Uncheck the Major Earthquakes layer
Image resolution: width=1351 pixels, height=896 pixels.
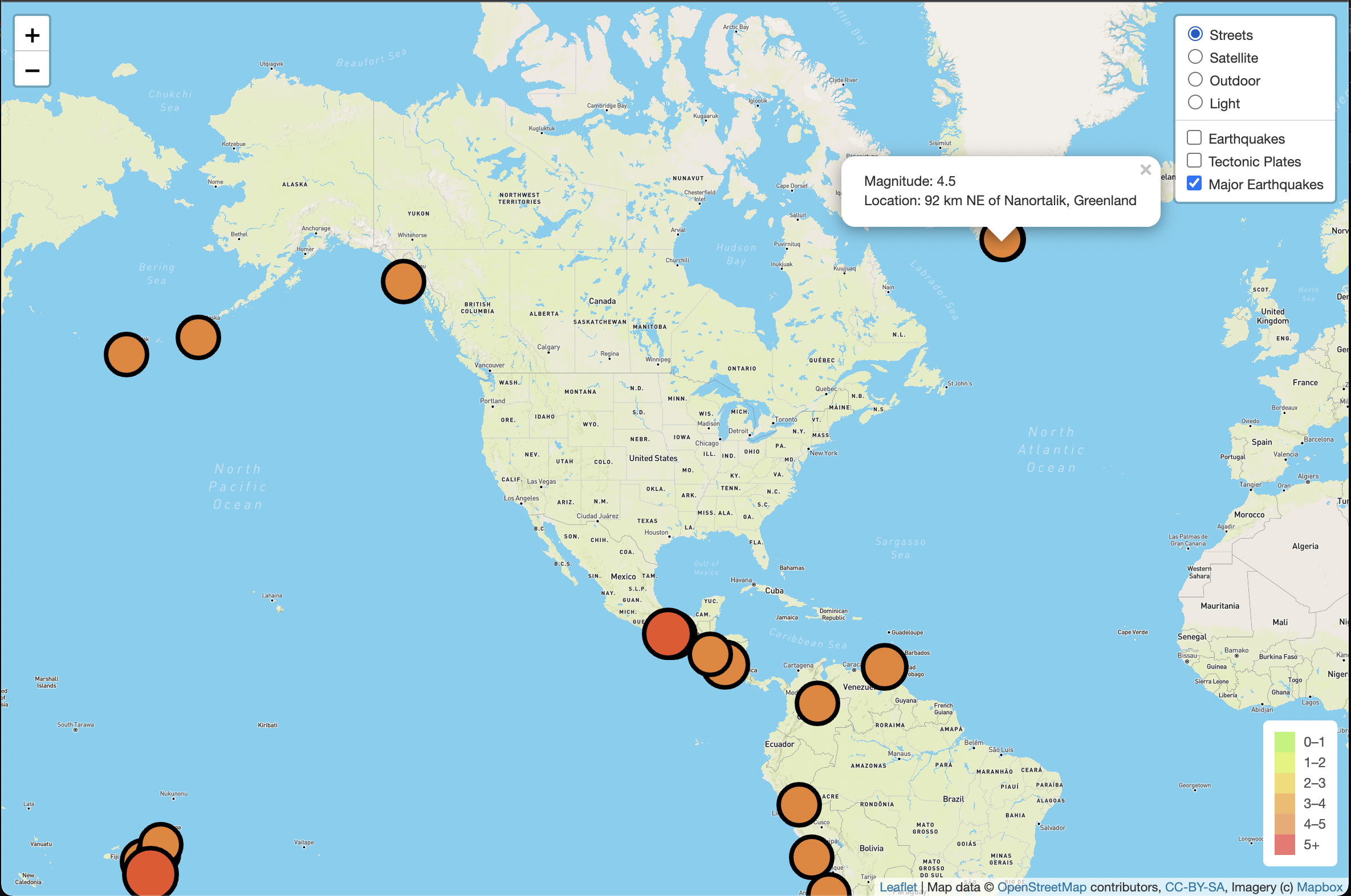[x=1194, y=184]
